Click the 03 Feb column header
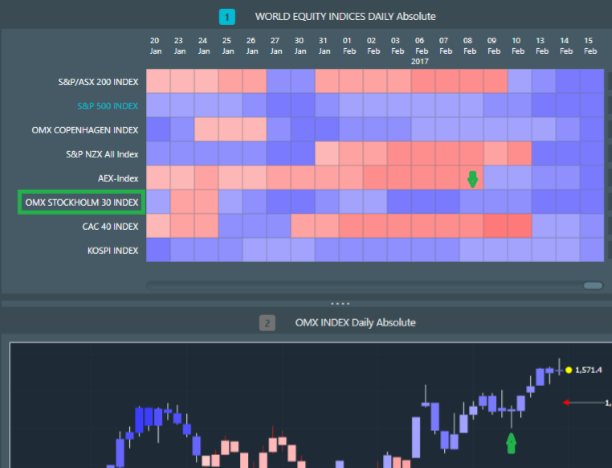Screen dimensions: 612x468 397,46
